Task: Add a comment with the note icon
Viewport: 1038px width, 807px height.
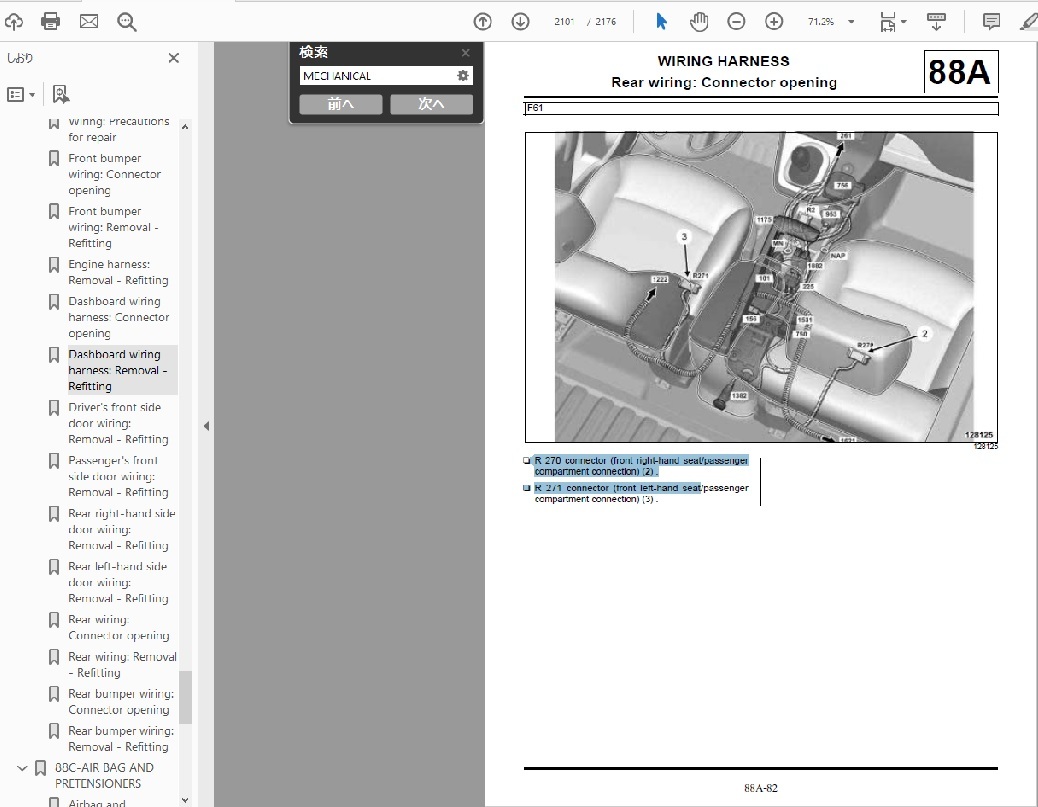Action: coord(991,21)
